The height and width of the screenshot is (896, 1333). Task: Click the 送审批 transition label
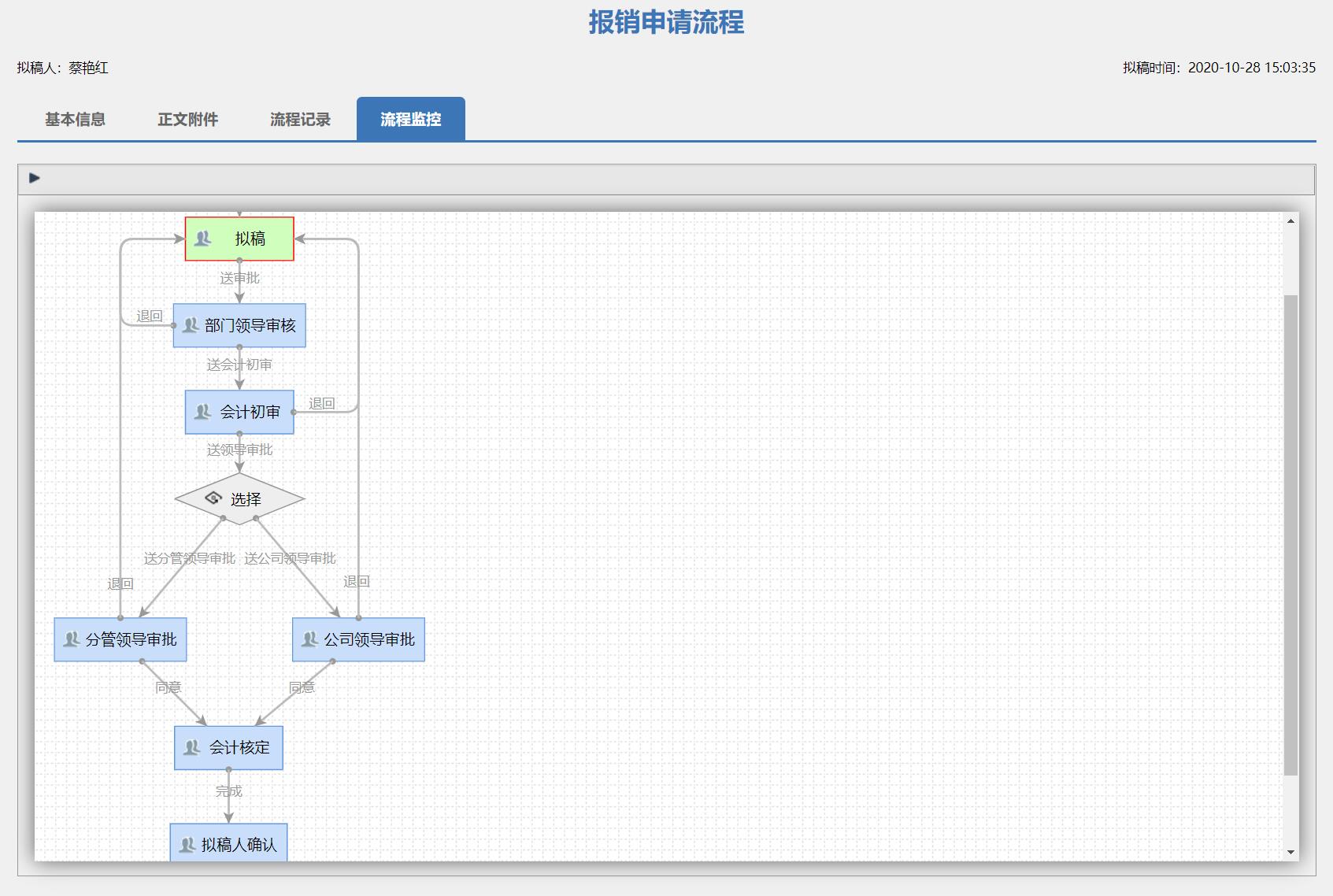[x=239, y=278]
